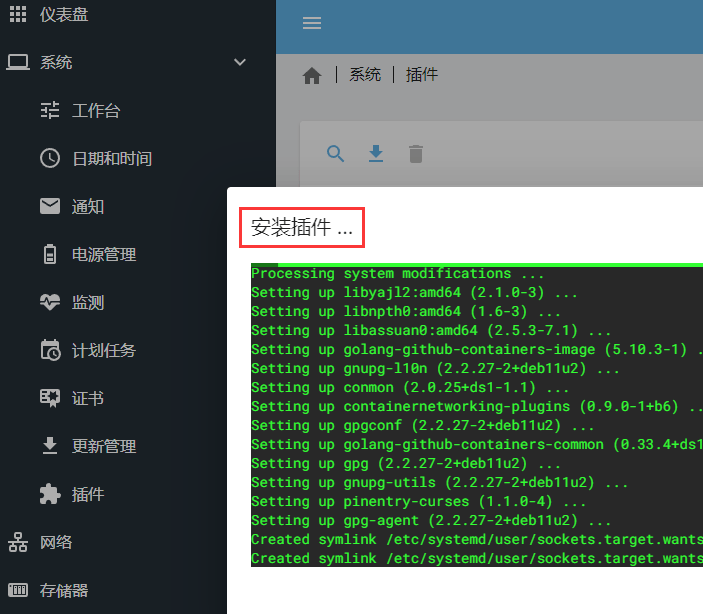The image size is (703, 614).
Task: Click 插件 breadcrumb link
Action: pyautogui.click(x=421, y=74)
